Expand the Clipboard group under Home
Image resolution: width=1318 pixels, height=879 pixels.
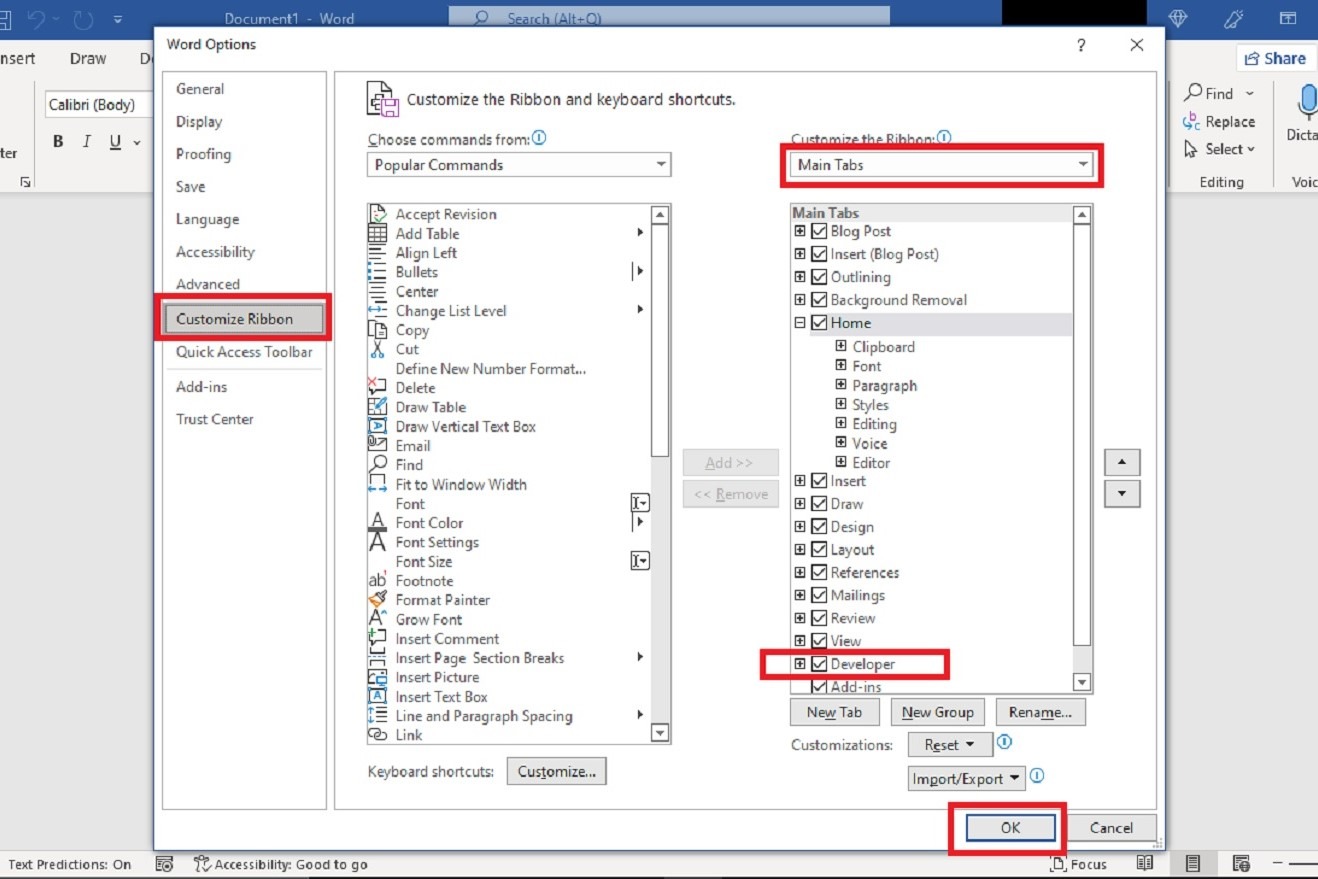(840, 346)
